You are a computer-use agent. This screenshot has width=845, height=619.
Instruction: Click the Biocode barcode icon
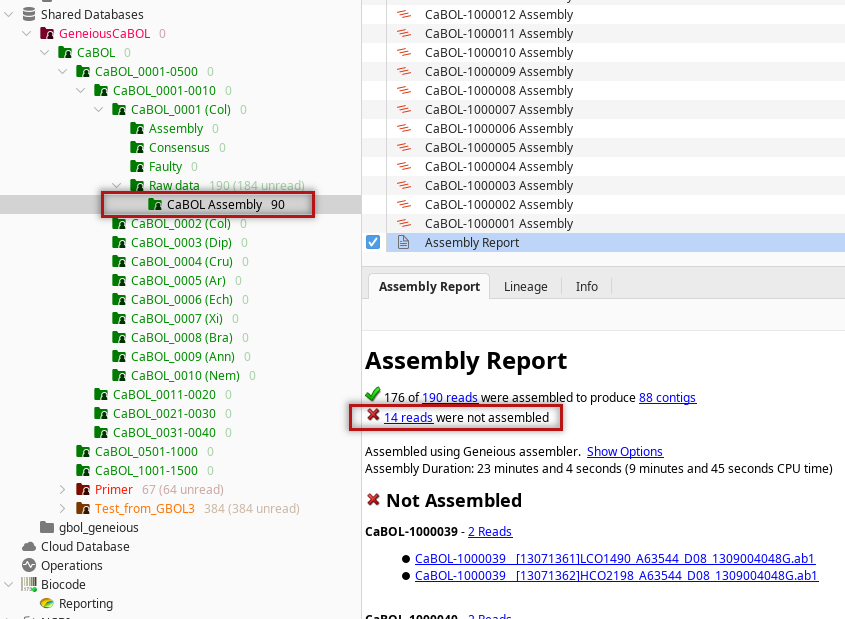(28, 585)
